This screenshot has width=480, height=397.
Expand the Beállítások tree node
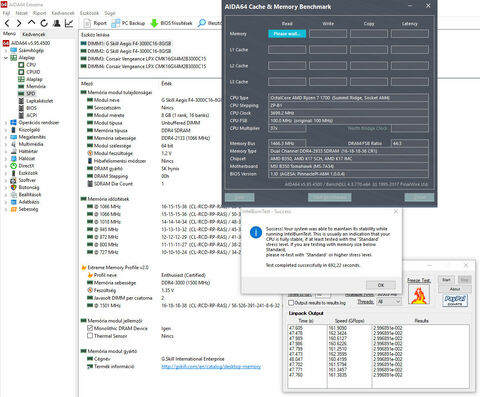[x=6, y=195]
